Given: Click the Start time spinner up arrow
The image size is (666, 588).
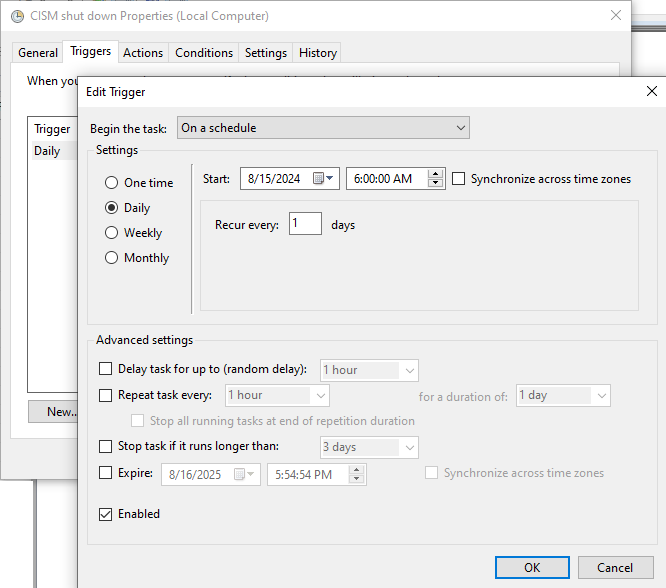Looking at the screenshot, I should pyautogui.click(x=435, y=174).
